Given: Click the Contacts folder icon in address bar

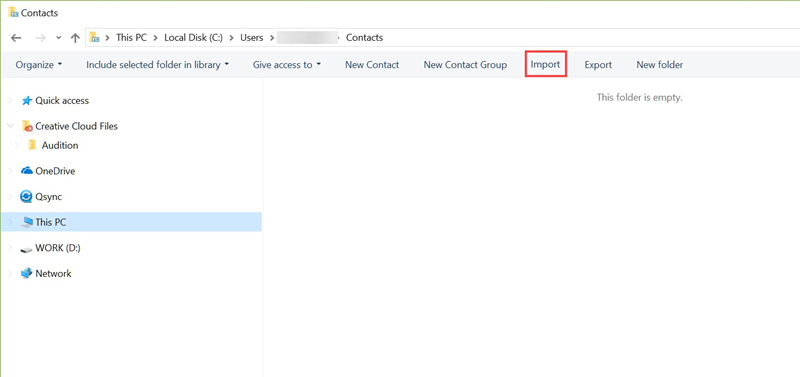Looking at the screenshot, I should point(94,37).
